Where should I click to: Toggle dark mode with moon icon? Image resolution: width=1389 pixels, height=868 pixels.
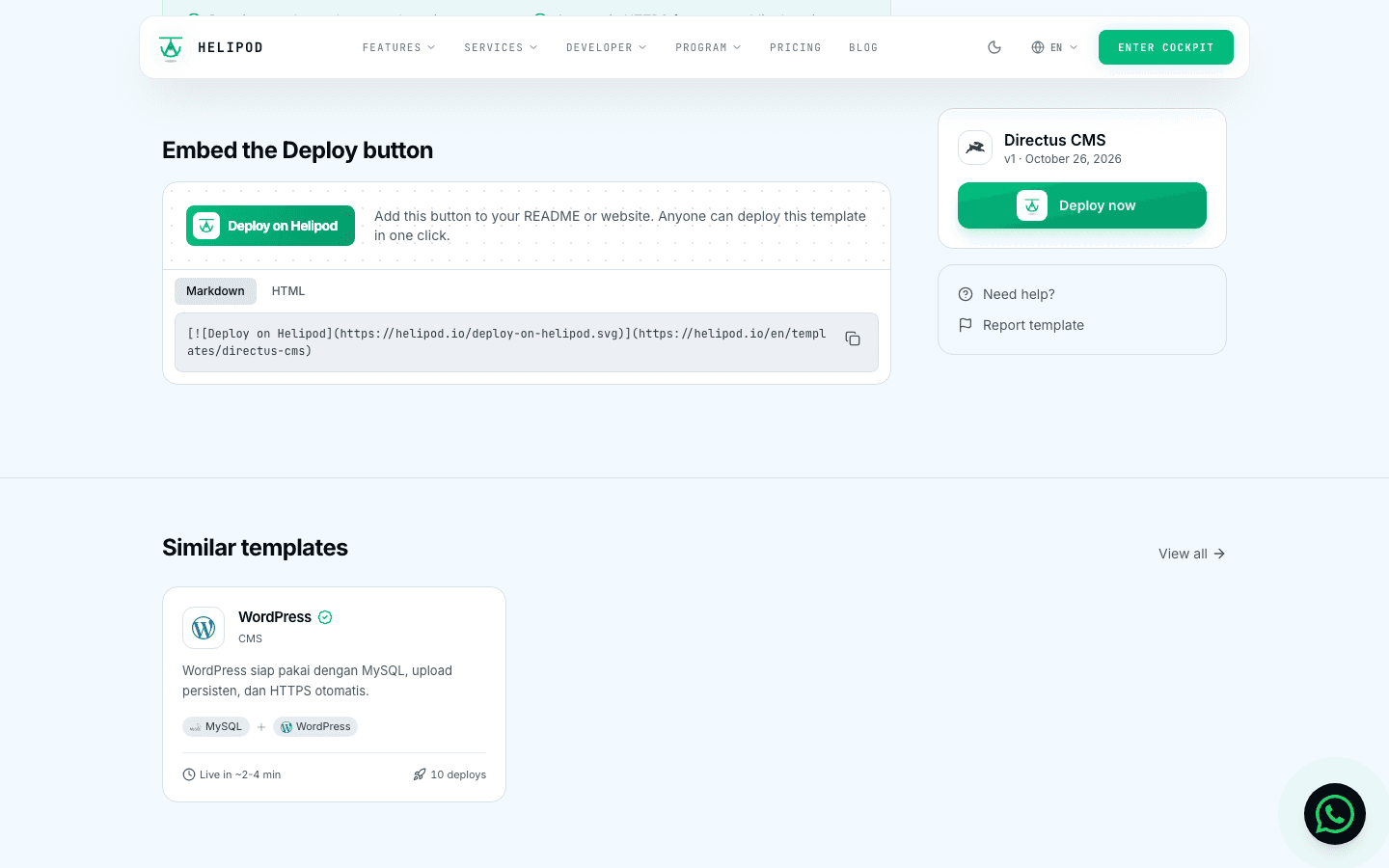[994, 47]
